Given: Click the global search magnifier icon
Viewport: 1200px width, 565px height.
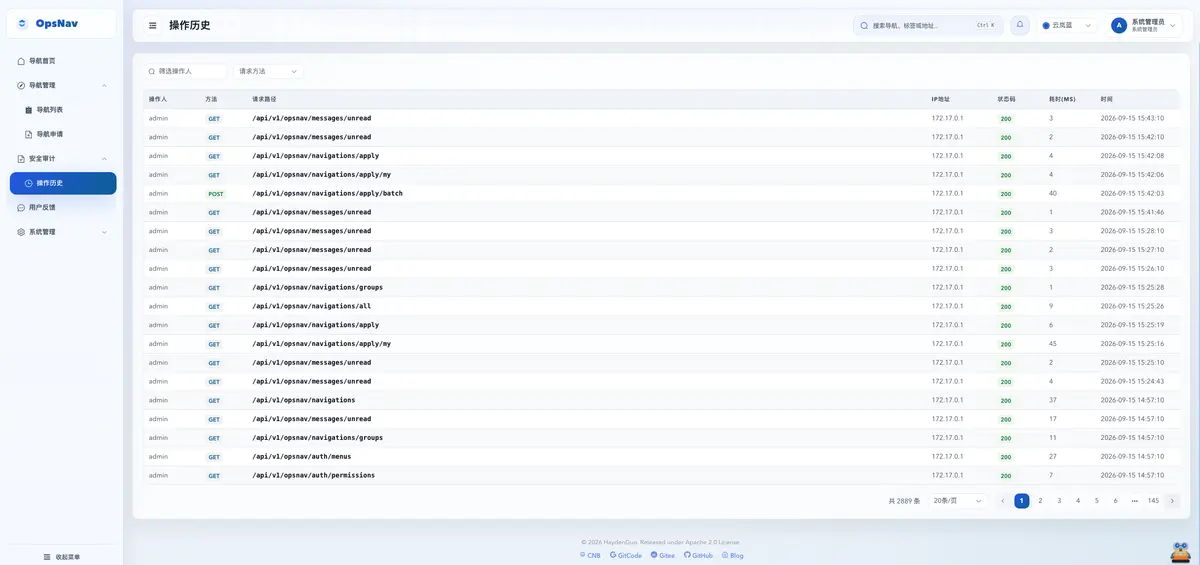Looking at the screenshot, I should [866, 25].
